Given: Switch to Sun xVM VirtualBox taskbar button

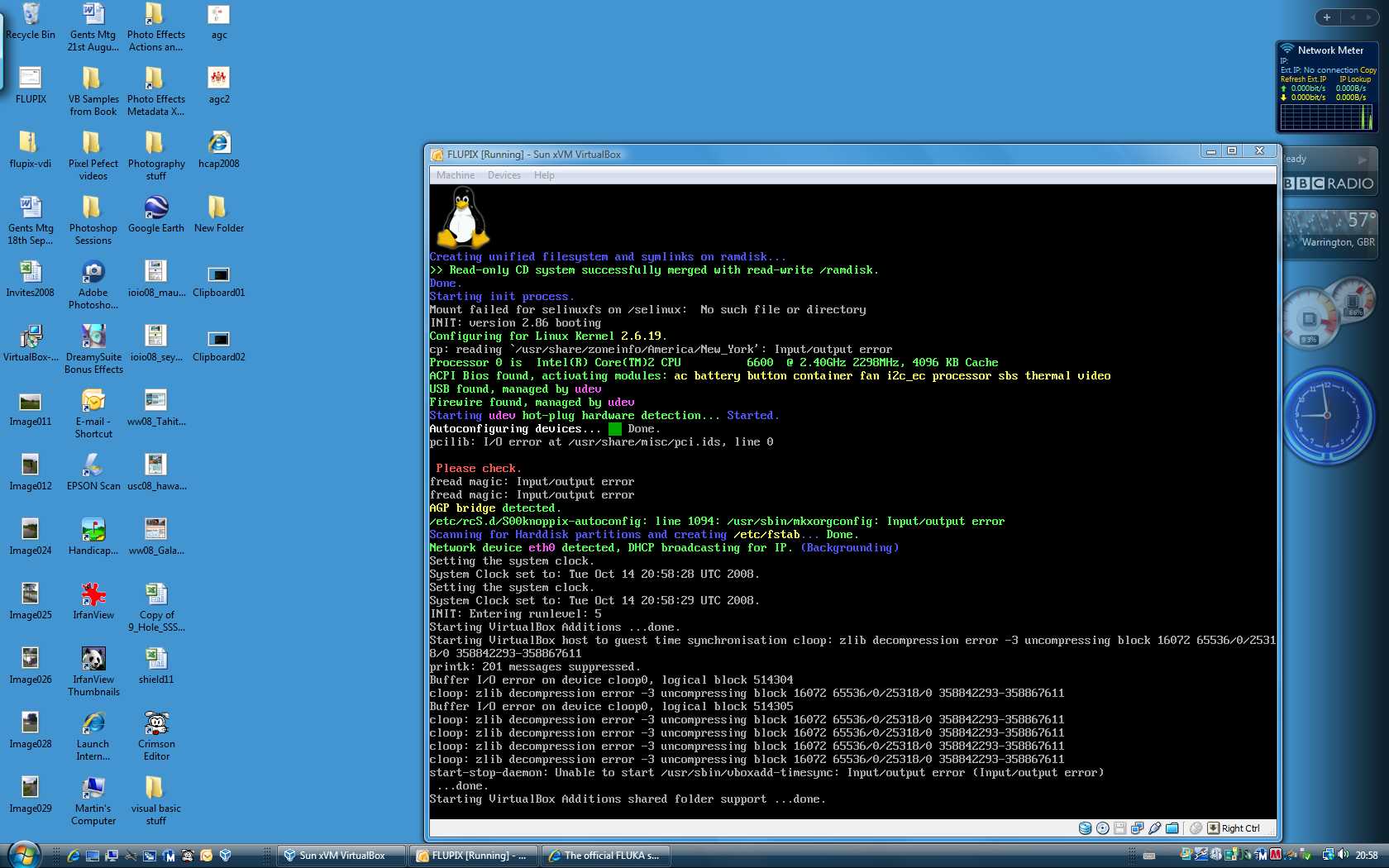Looking at the screenshot, I should [341, 856].
